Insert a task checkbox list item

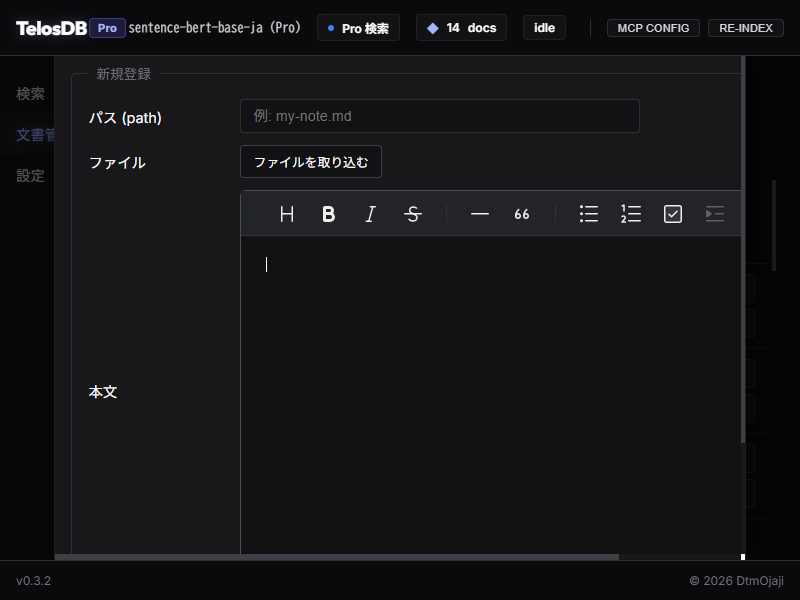[673, 214]
